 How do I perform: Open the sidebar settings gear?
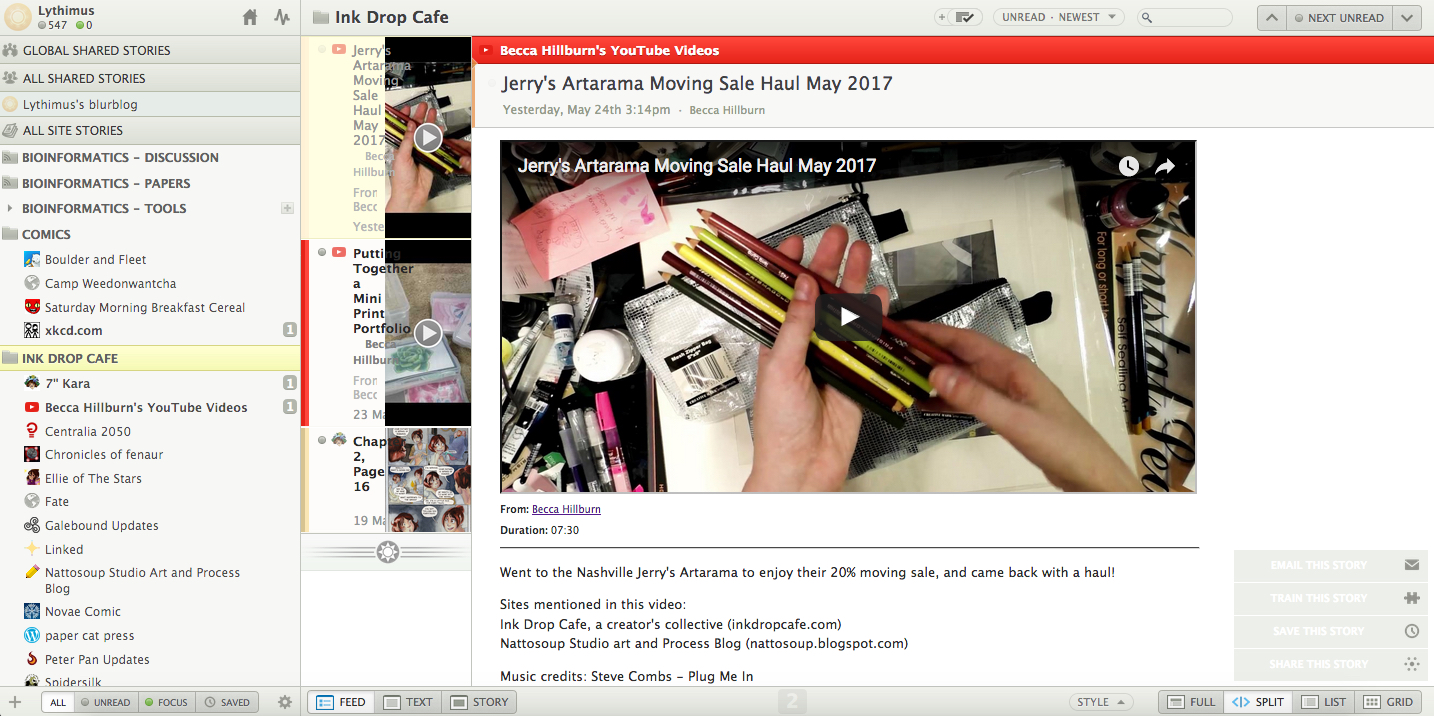click(x=285, y=702)
